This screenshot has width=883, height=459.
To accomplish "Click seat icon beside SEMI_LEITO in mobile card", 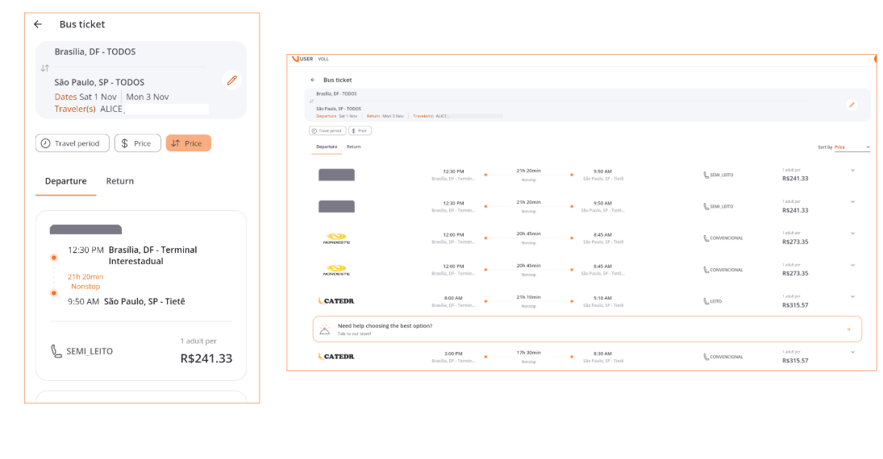I will tap(56, 352).
